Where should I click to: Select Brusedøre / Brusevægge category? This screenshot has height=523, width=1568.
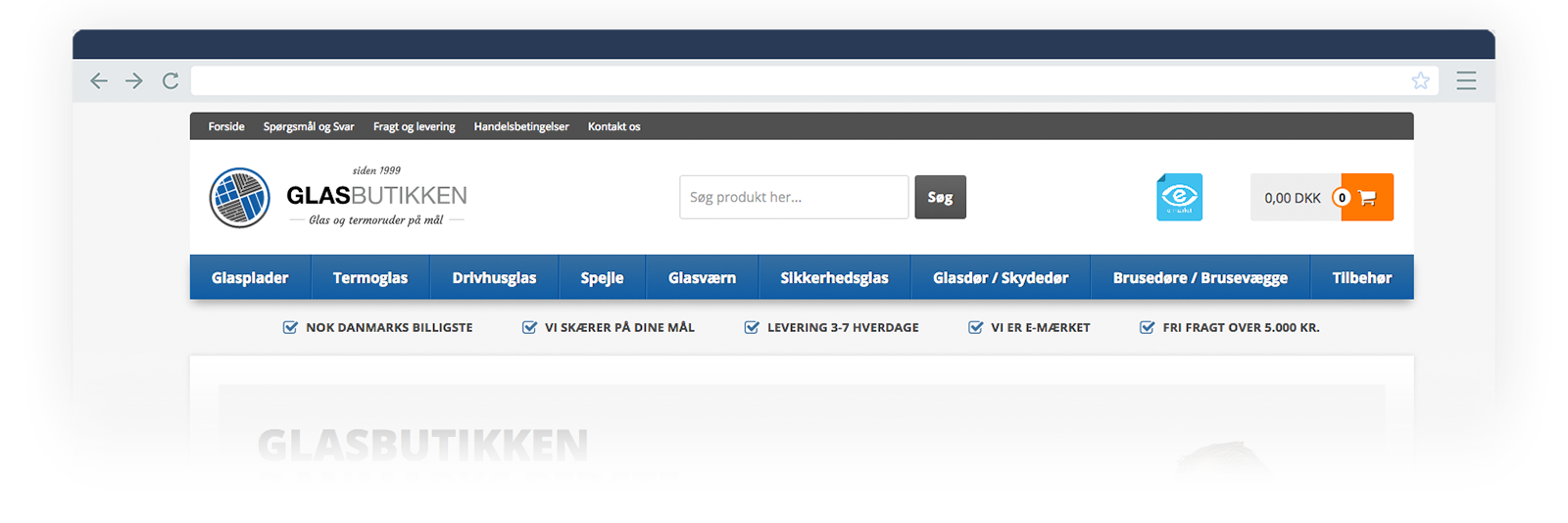tap(1200, 277)
